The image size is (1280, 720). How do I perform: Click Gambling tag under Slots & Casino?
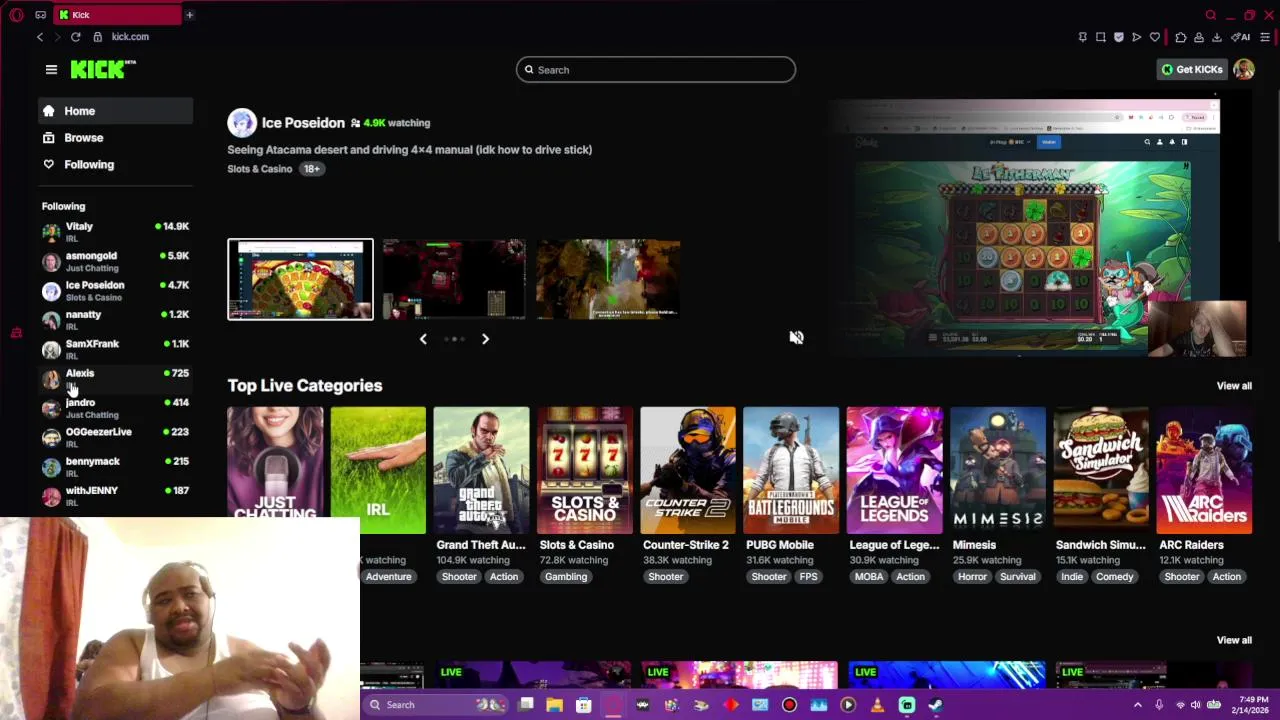coord(566,577)
